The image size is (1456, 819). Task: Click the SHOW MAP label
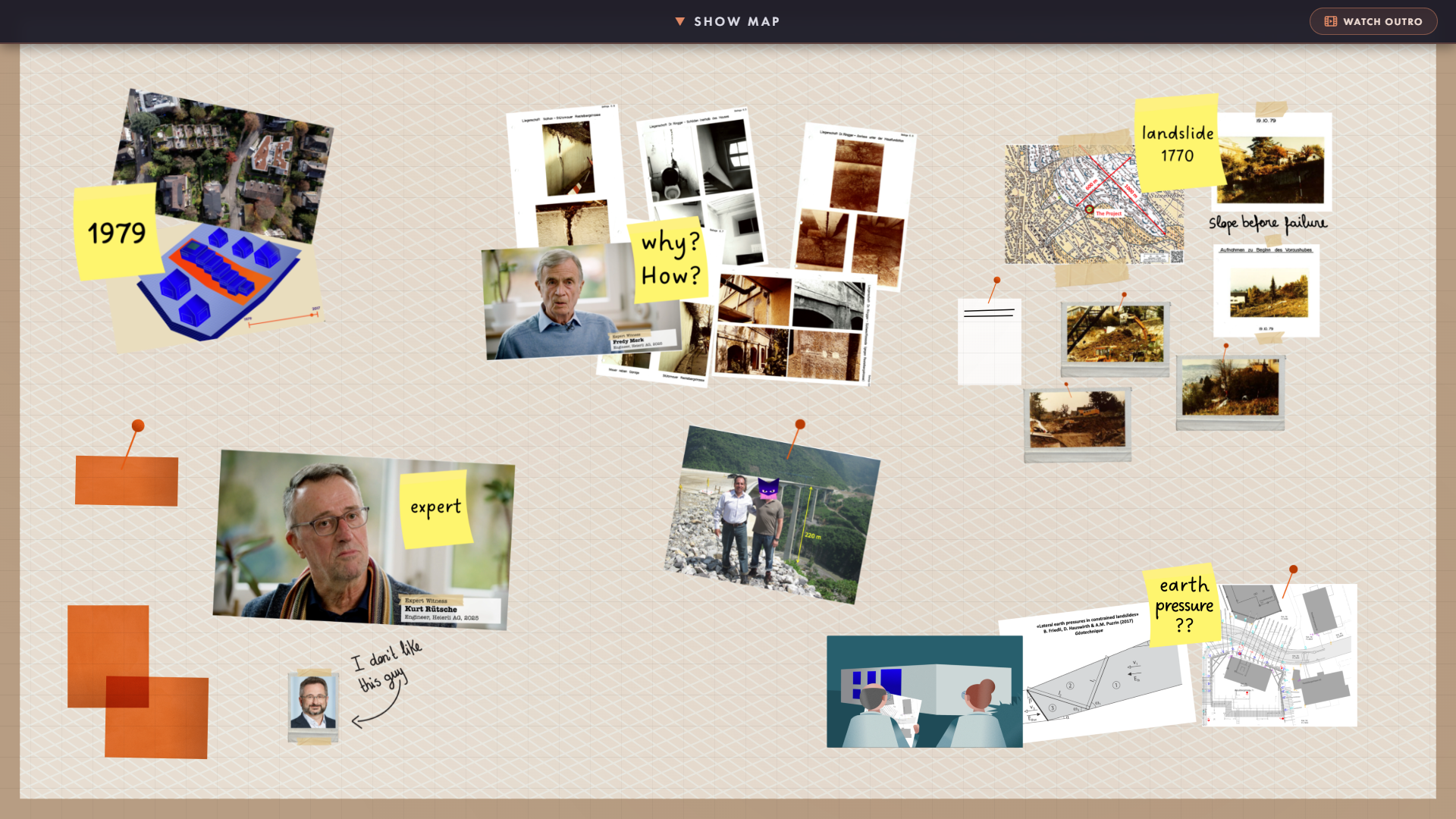(x=737, y=21)
